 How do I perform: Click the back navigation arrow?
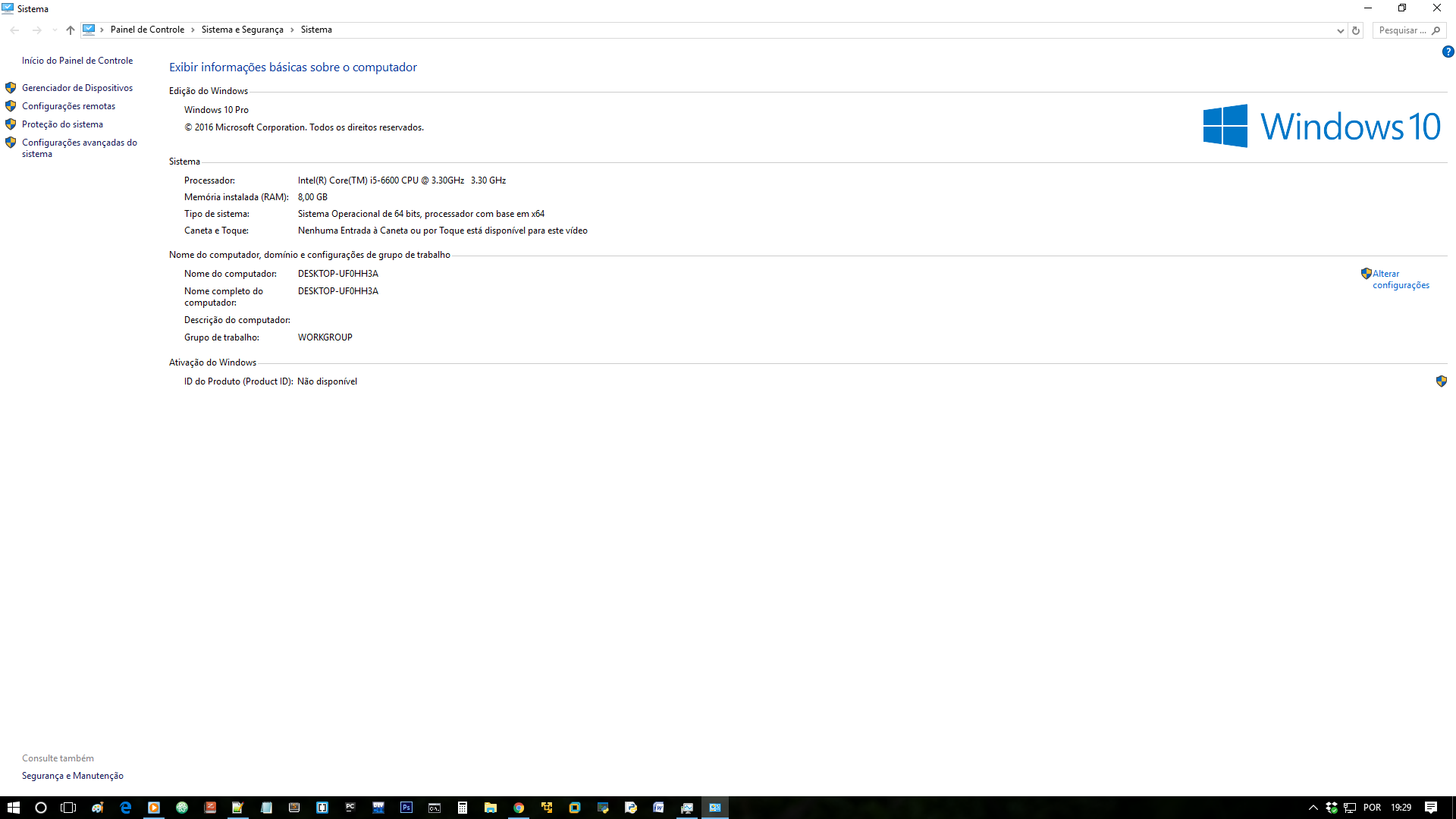coord(14,30)
